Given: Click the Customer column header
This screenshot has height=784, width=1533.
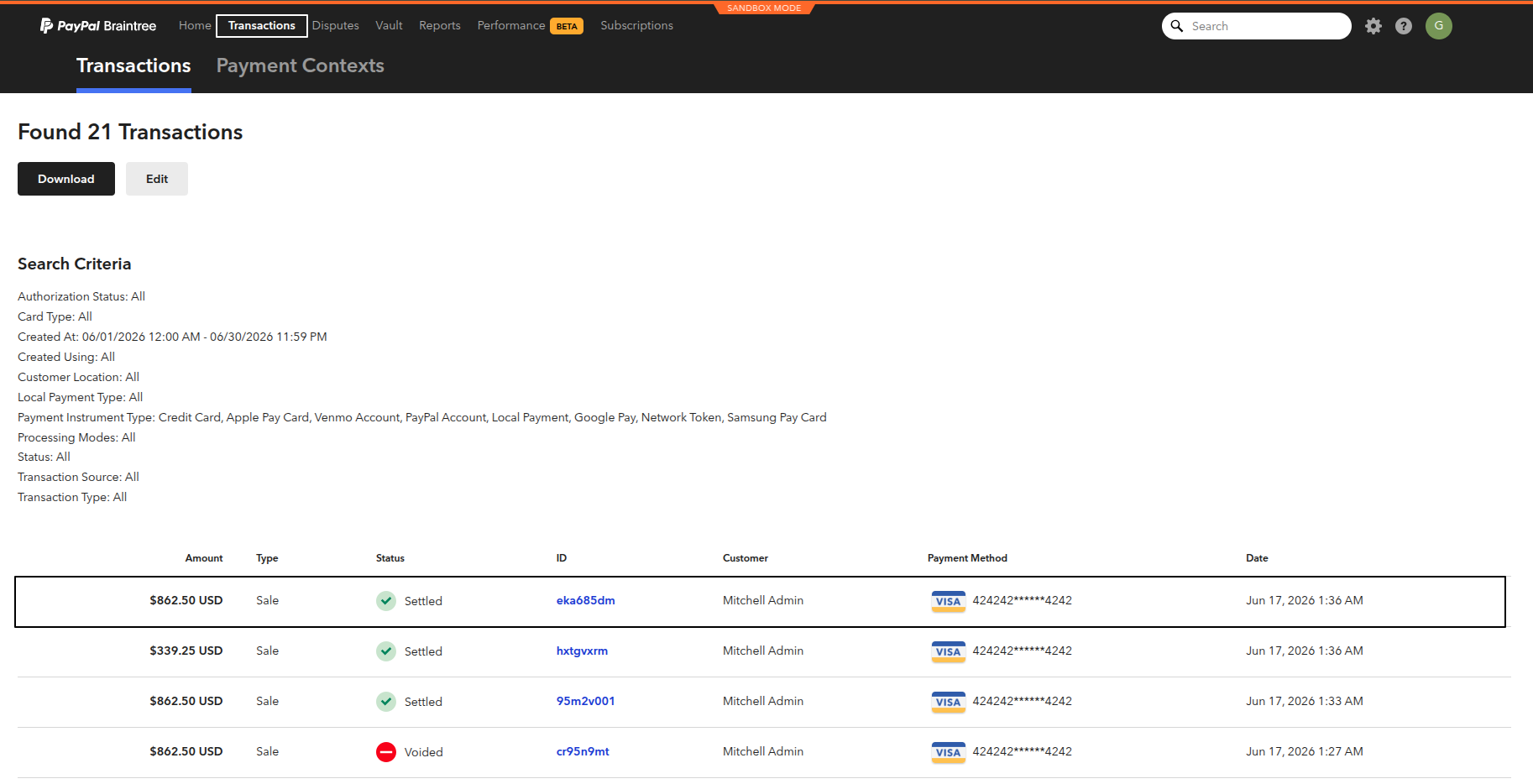Looking at the screenshot, I should click(746, 558).
